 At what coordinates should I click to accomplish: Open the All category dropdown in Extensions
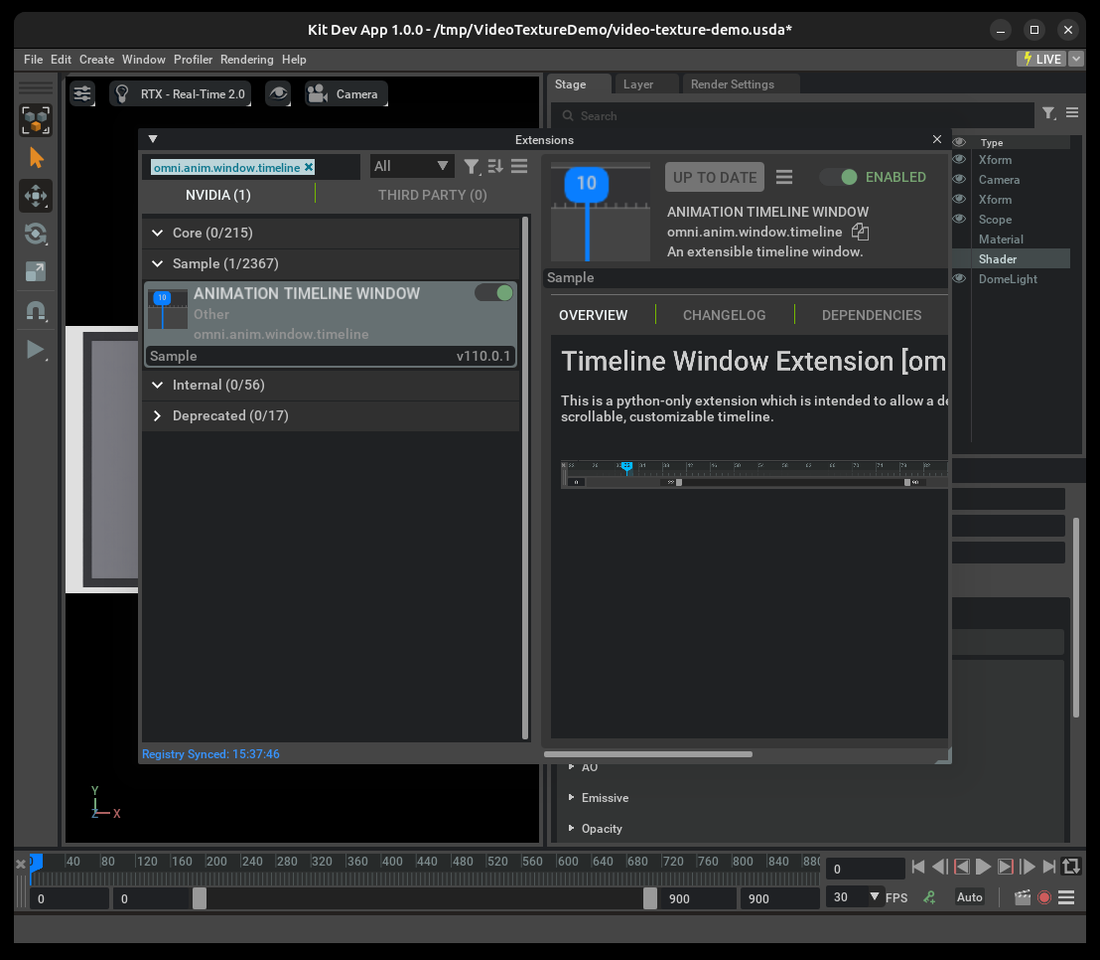click(x=411, y=166)
